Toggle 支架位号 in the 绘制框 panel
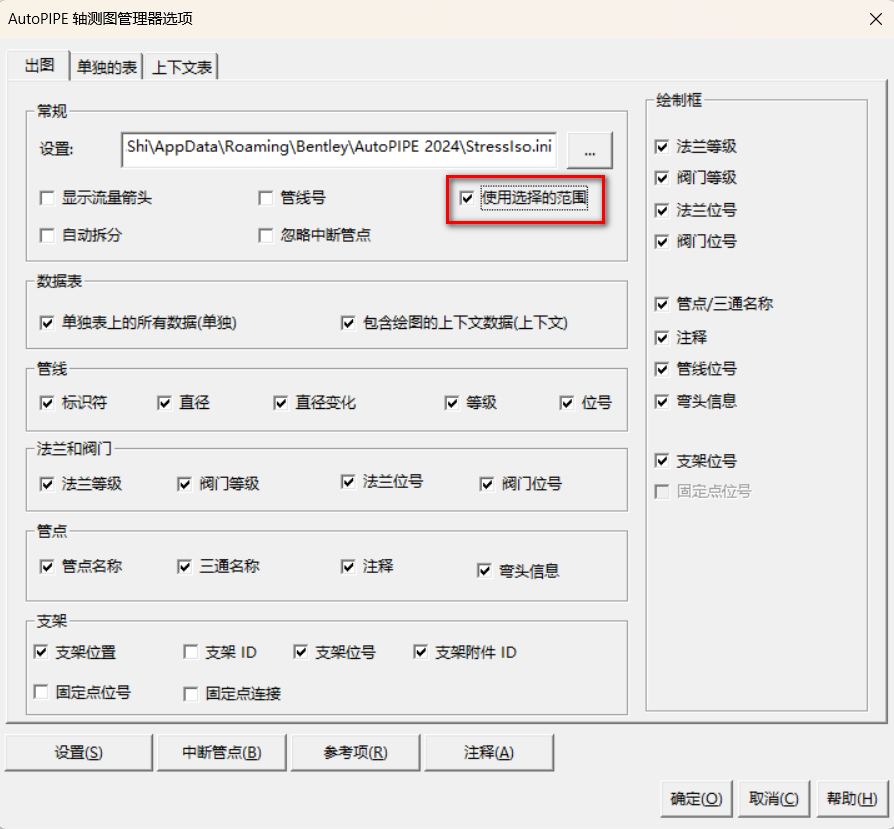This screenshot has width=894, height=829. coord(661,461)
